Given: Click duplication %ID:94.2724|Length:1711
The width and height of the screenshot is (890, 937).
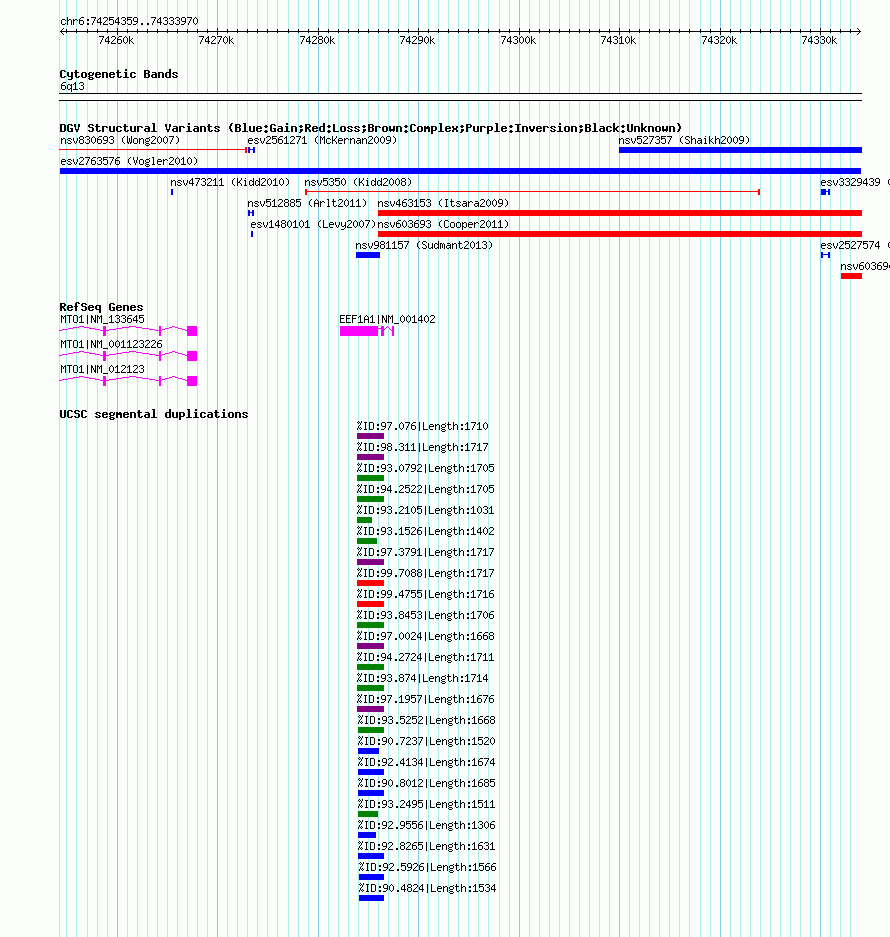Looking at the screenshot, I should [426, 657].
